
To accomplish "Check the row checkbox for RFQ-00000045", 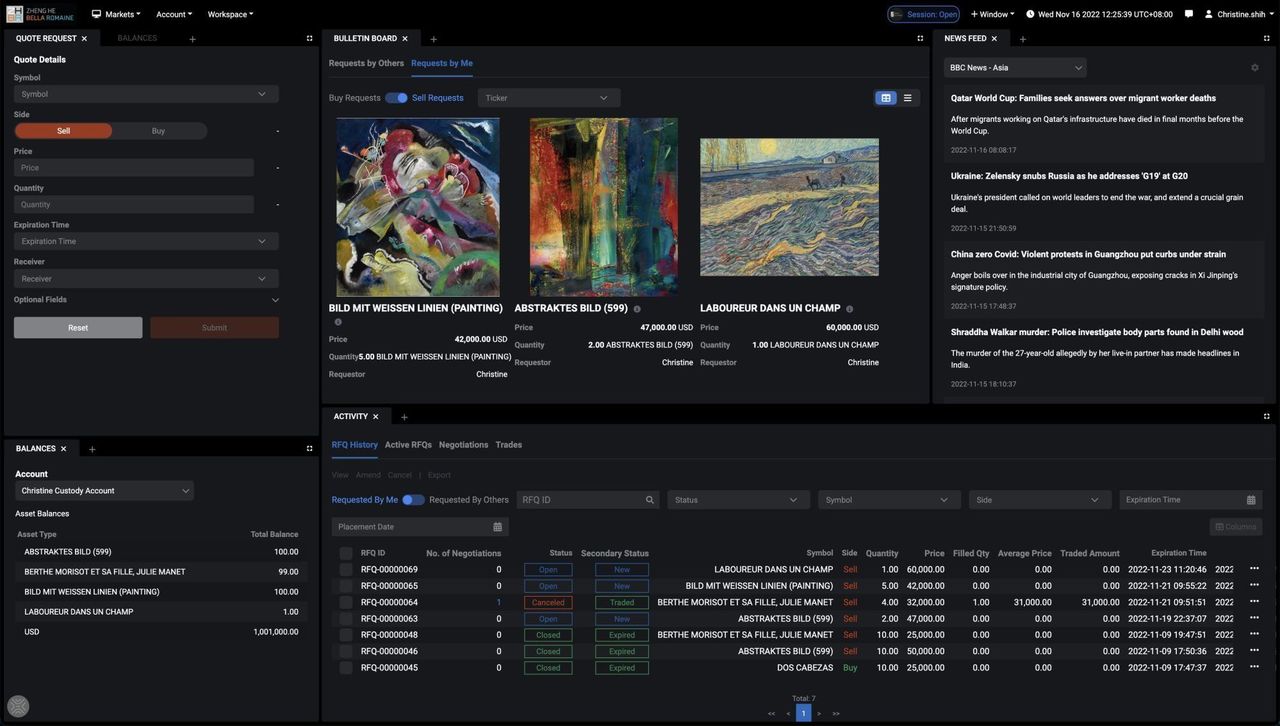I will (346, 668).
